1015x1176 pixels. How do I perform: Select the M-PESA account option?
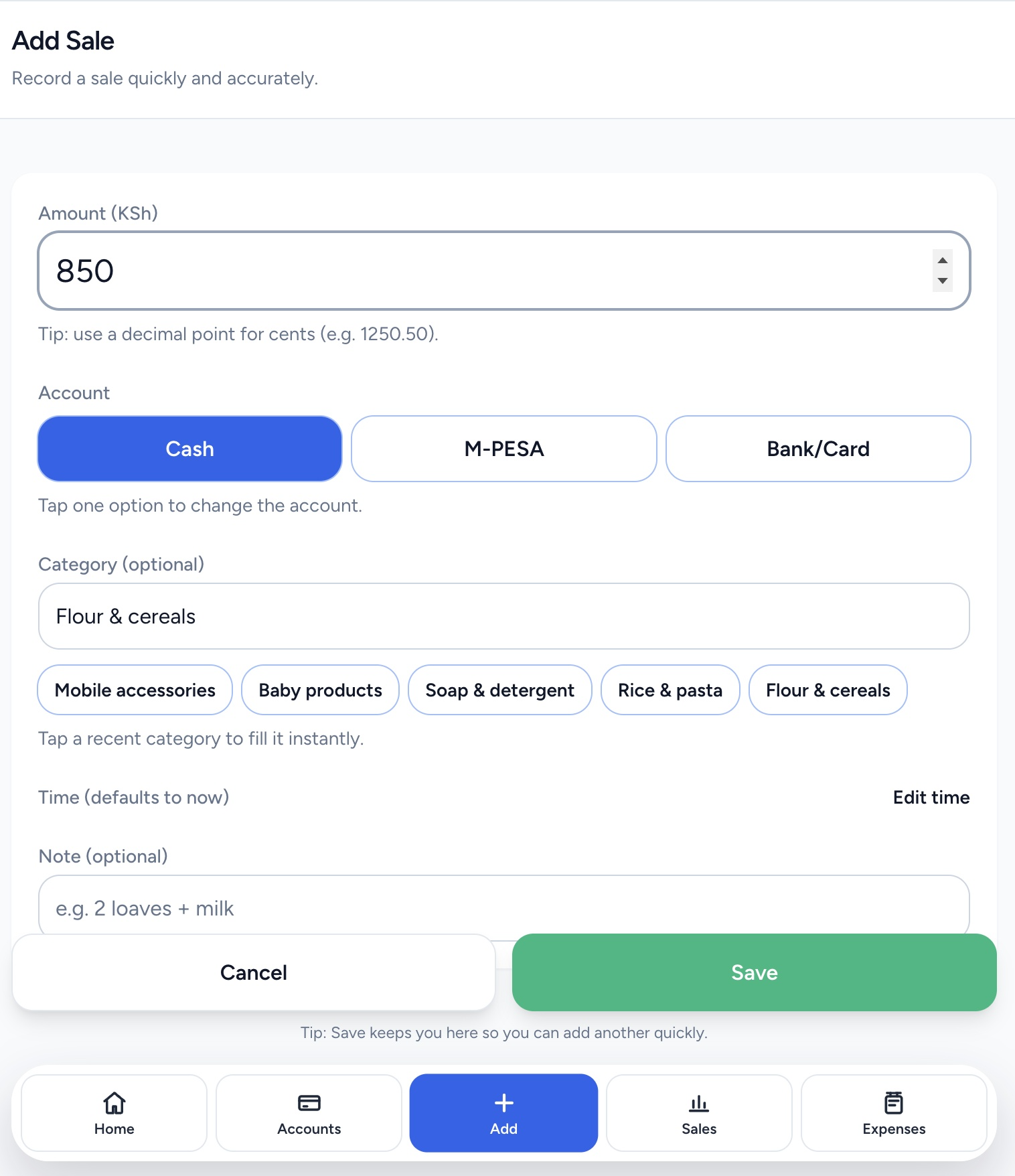tap(503, 449)
